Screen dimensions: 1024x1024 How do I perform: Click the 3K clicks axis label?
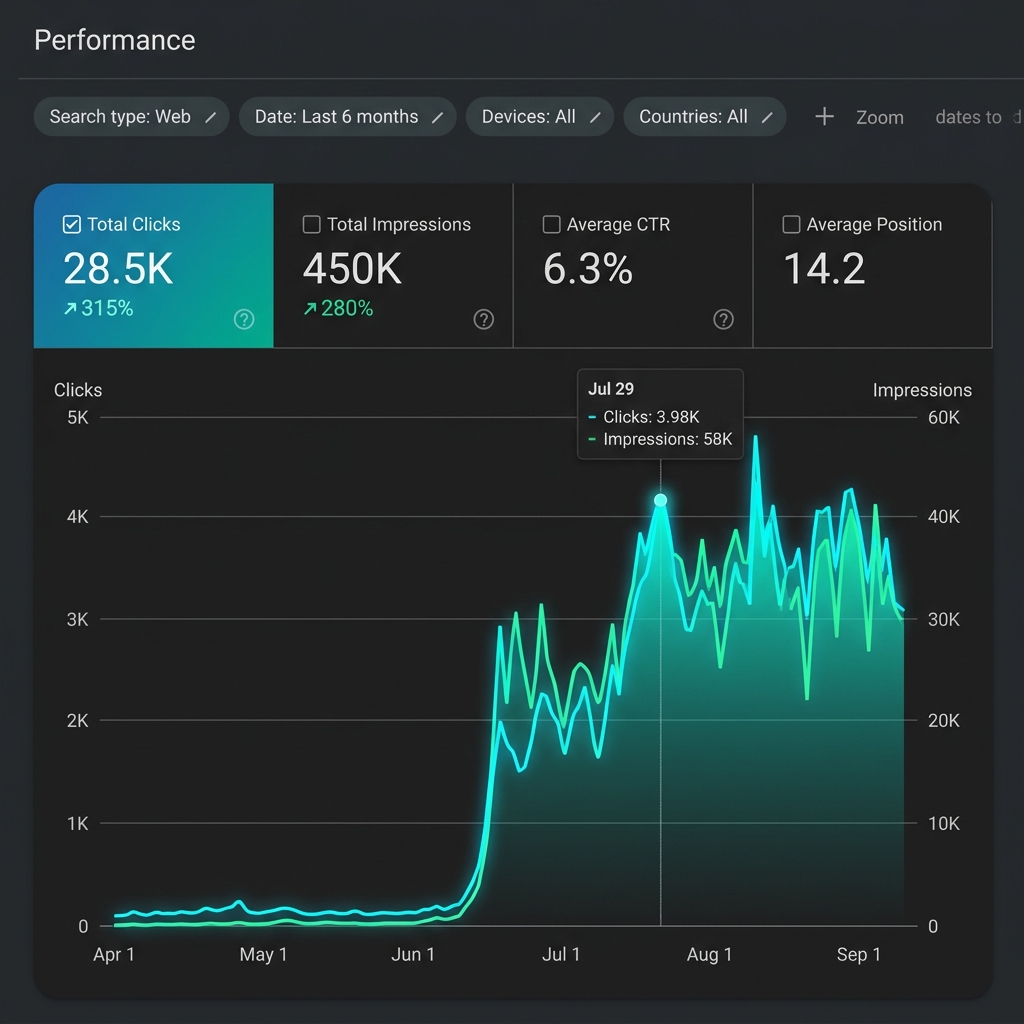coord(78,619)
